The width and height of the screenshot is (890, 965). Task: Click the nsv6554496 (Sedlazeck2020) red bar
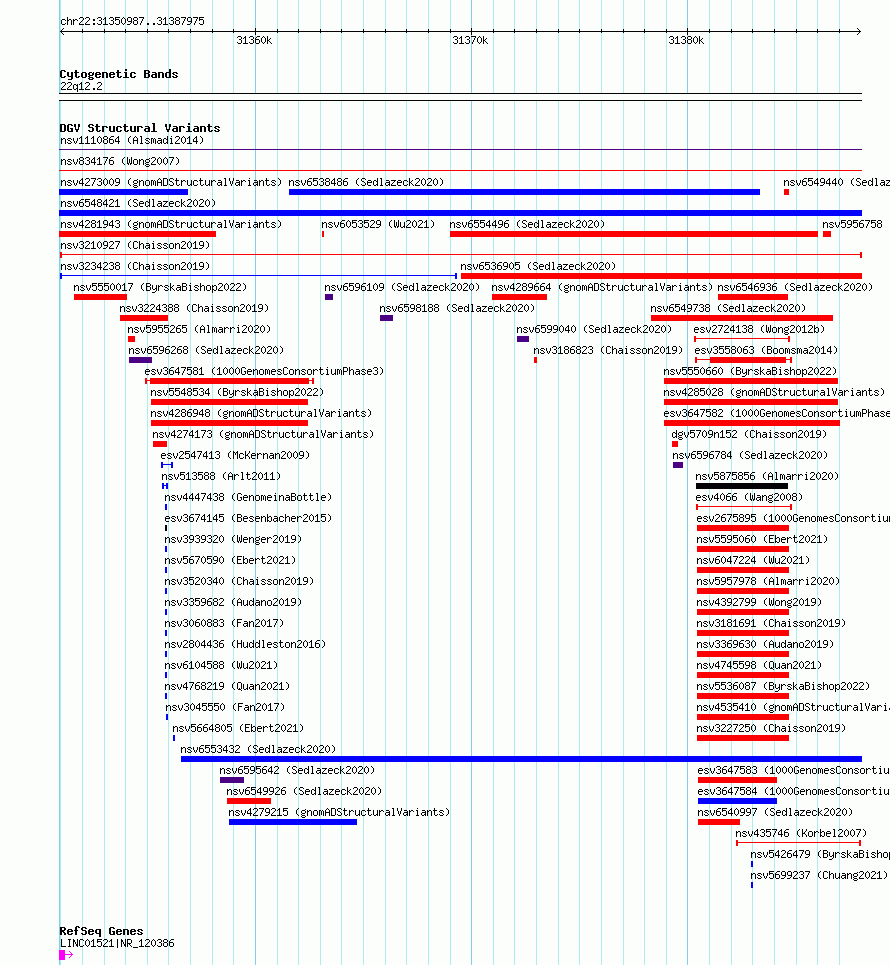click(634, 234)
